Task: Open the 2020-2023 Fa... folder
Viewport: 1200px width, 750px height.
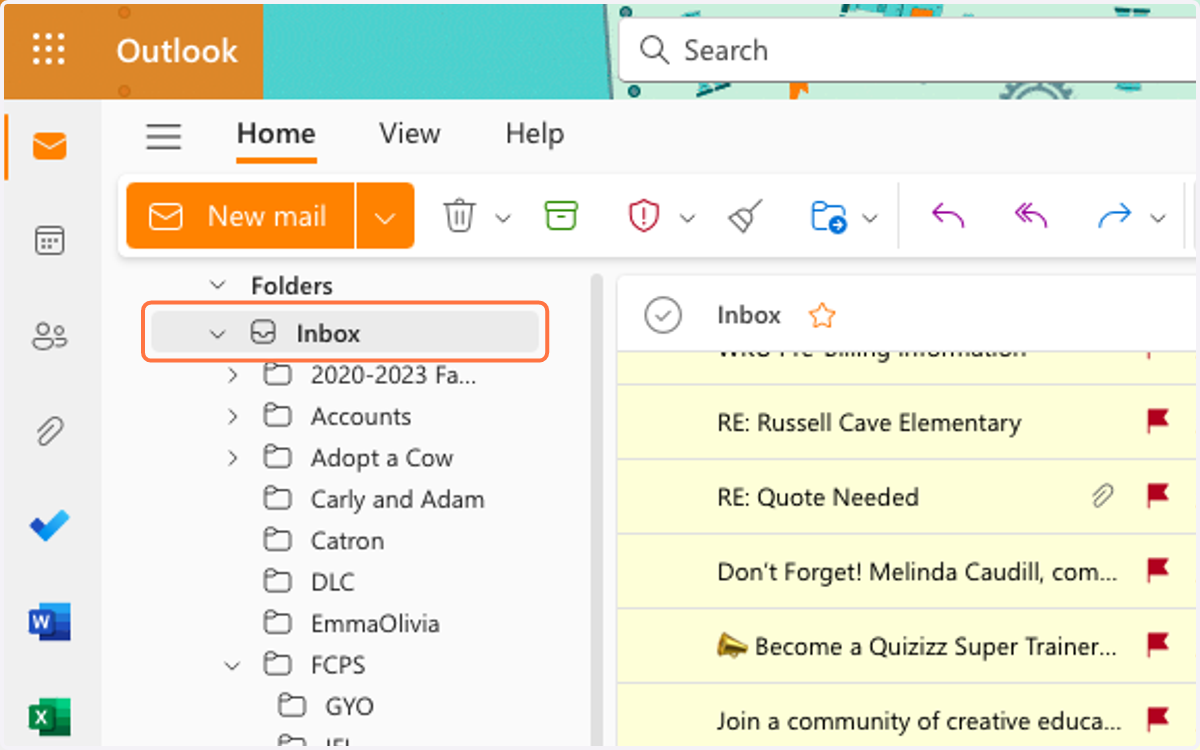Action: (x=394, y=376)
